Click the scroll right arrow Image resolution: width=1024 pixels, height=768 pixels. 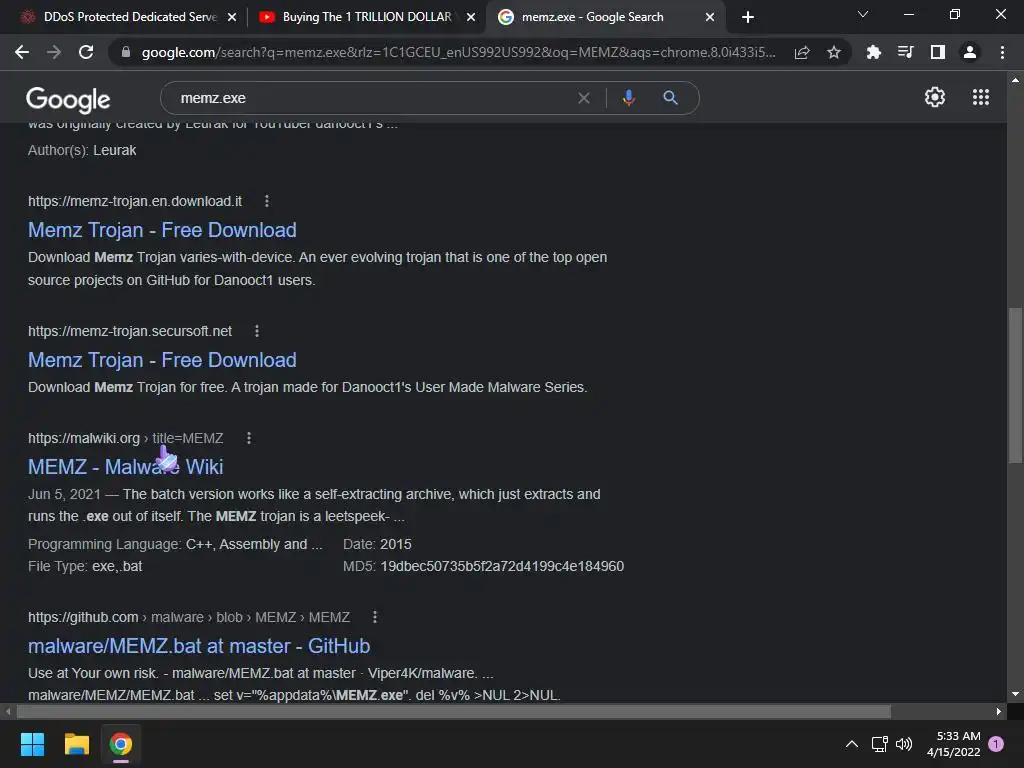(999, 711)
